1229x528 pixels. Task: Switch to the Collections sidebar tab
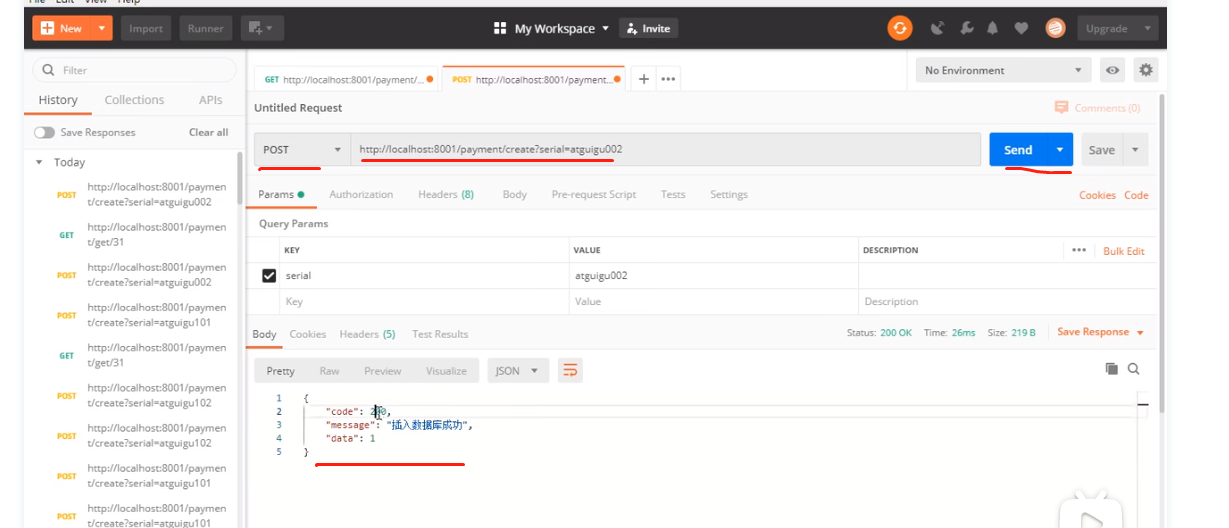[x=134, y=100]
